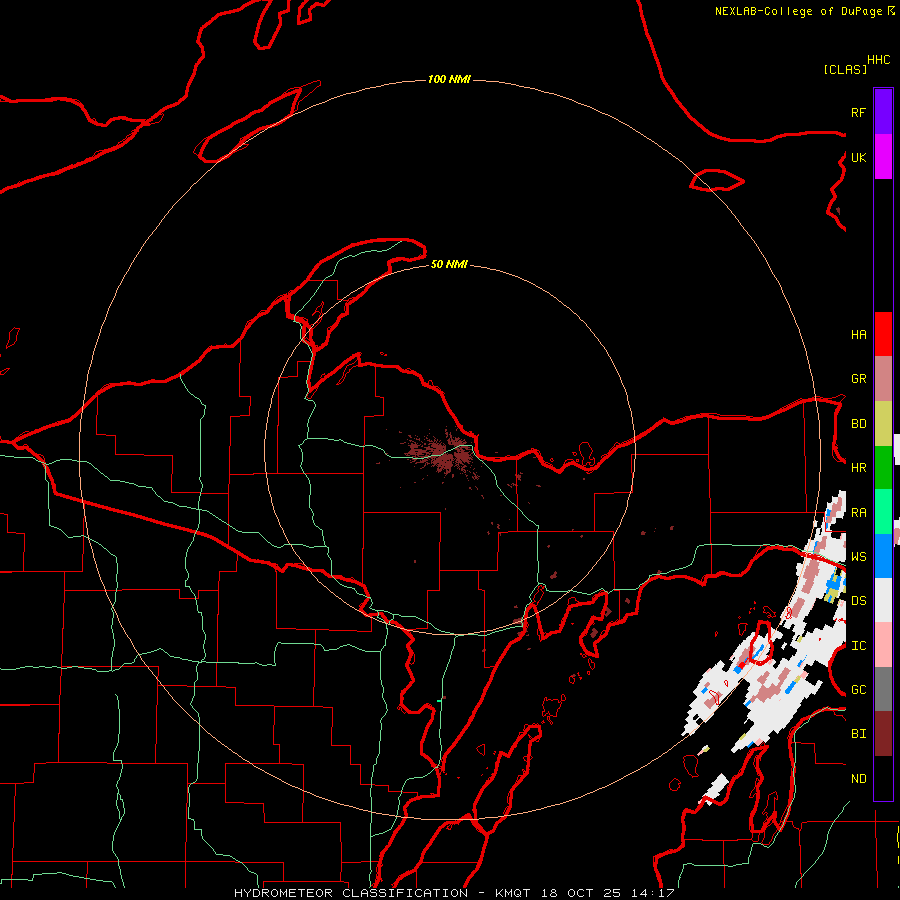Click the magenta UK color swatch
The width and height of the screenshot is (900, 900).
click(883, 157)
